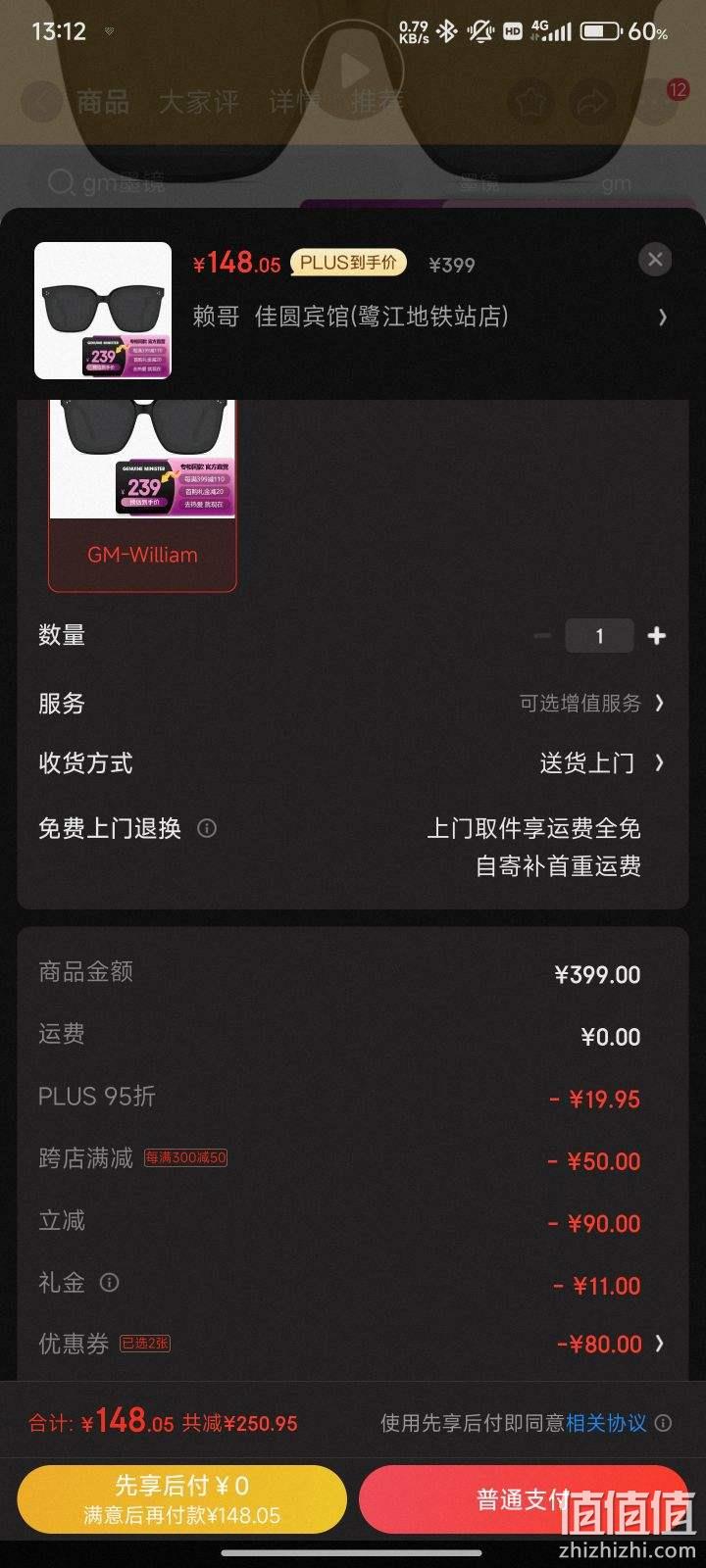Screen dimensions: 706x1568
Task: Play the product video
Action: point(353,70)
